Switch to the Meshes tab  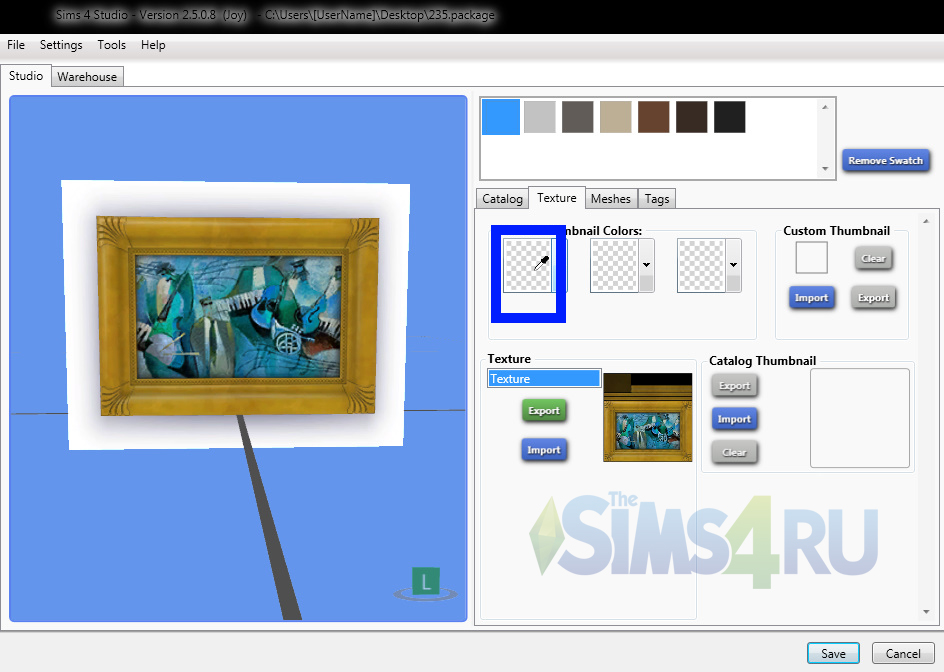coord(610,199)
